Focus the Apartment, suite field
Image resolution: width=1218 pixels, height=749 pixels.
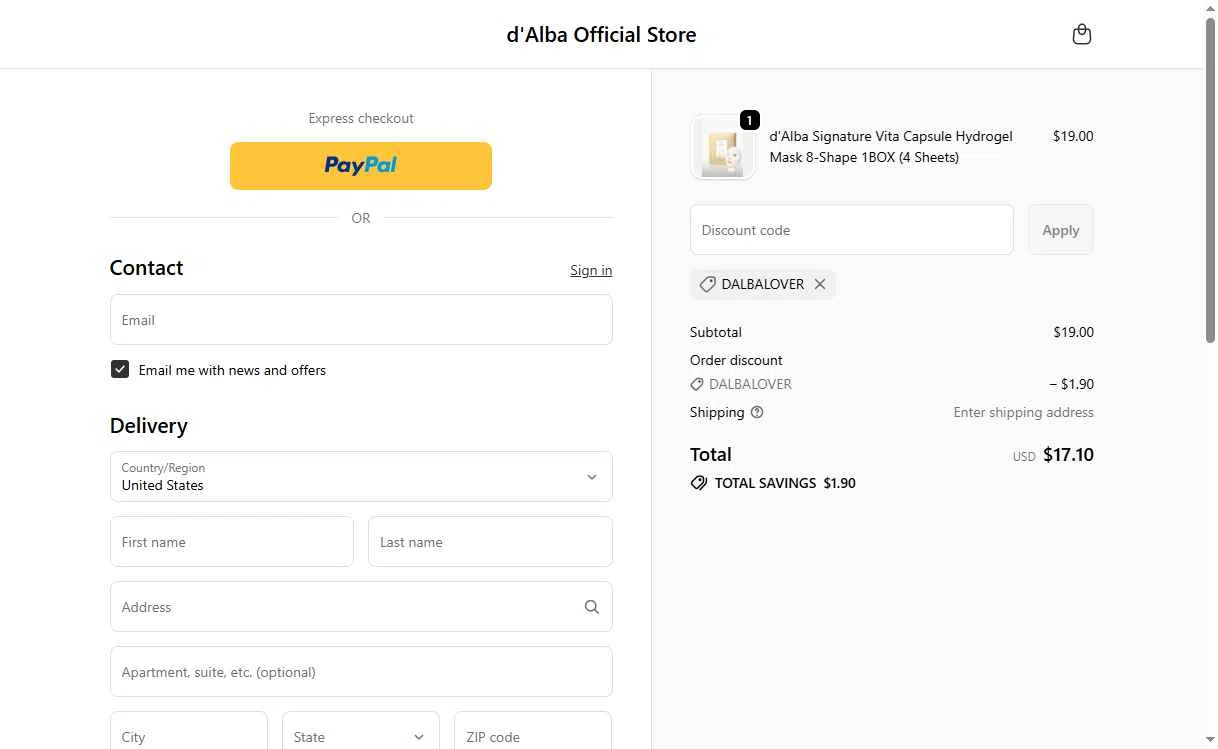pos(361,672)
